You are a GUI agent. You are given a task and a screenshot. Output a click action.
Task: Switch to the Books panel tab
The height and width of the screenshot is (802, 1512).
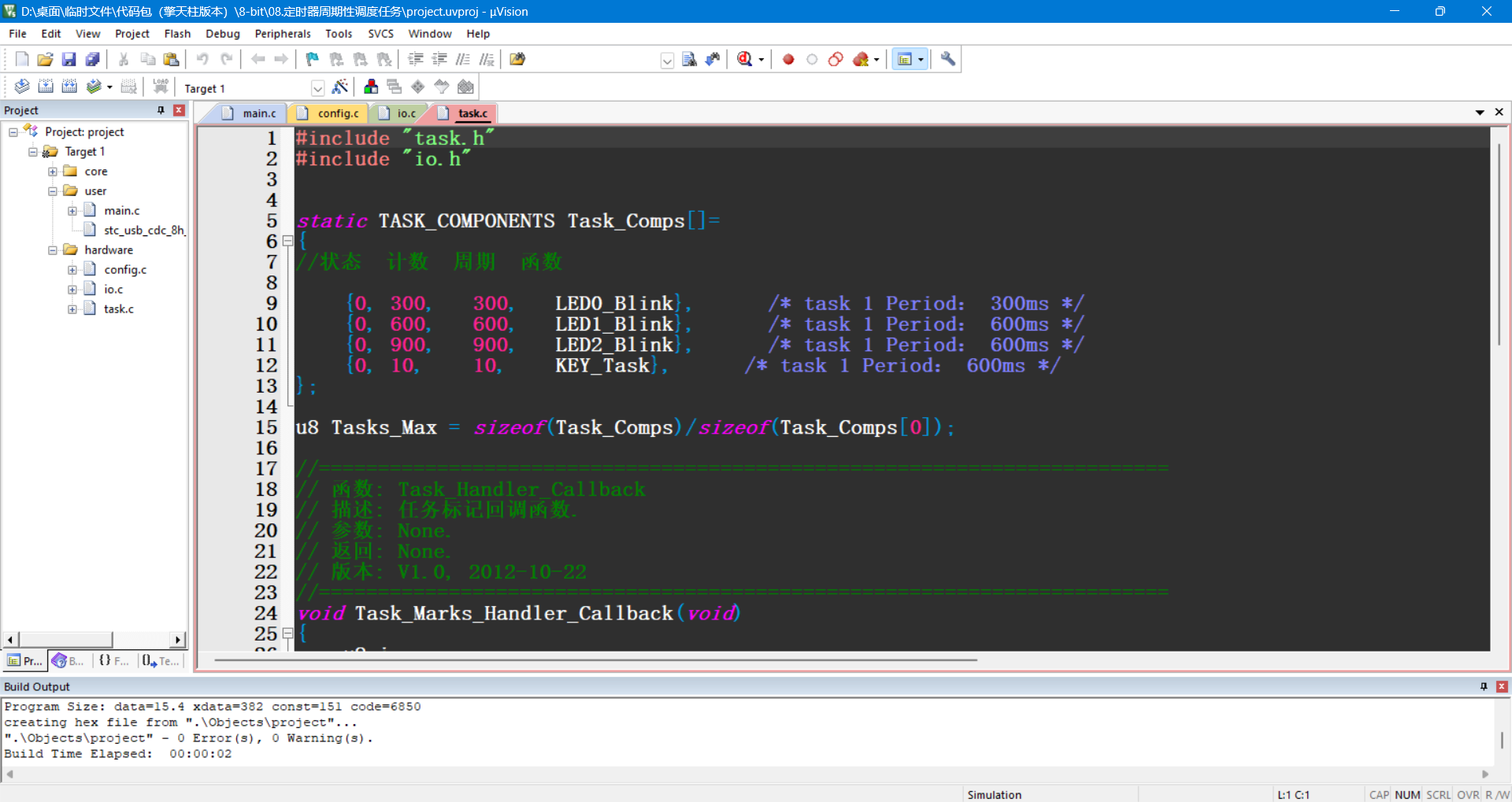[x=69, y=661]
